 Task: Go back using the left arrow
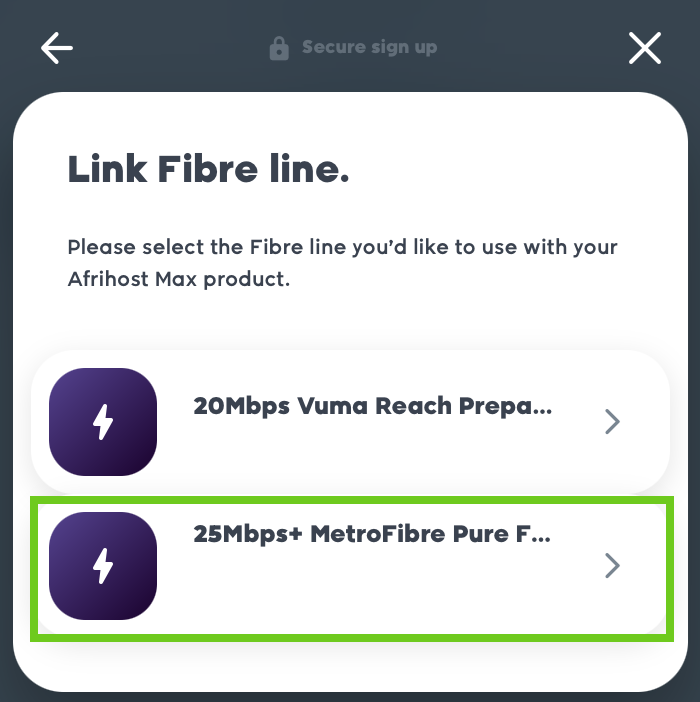click(x=57, y=48)
